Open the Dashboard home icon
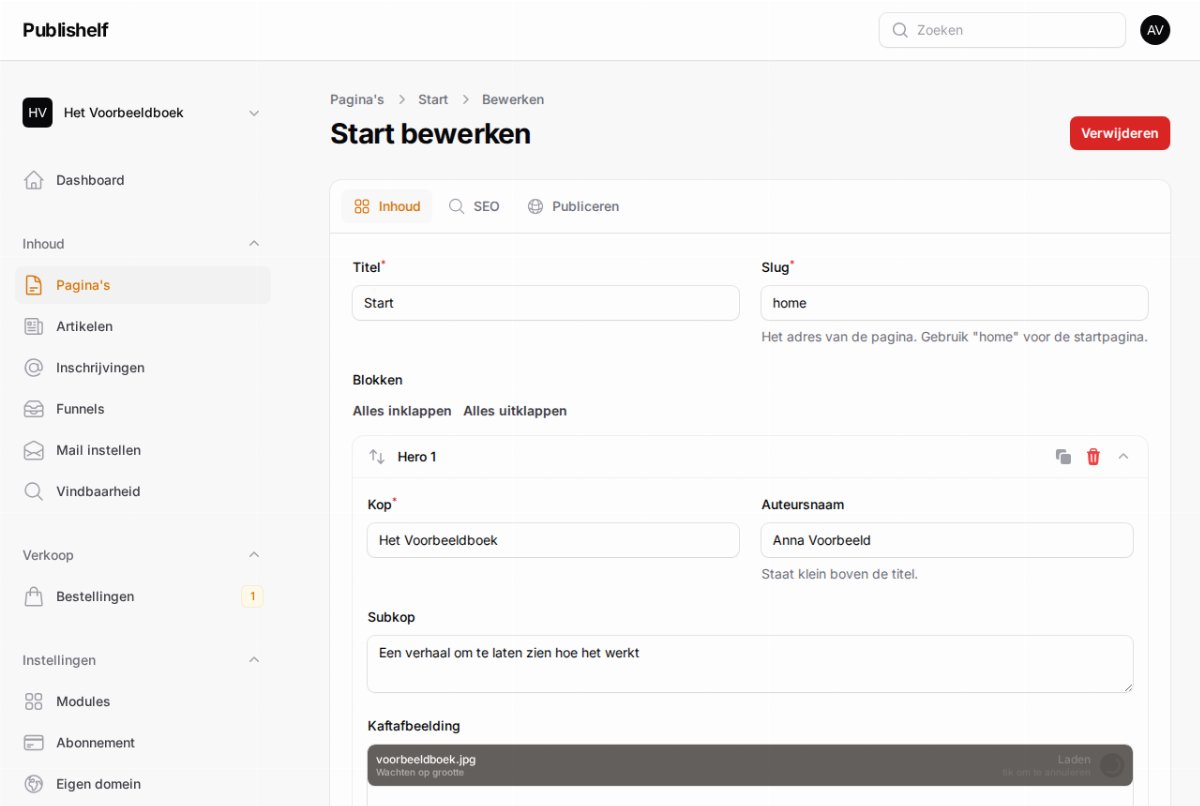Image resolution: width=1200 pixels, height=806 pixels. [x=34, y=180]
